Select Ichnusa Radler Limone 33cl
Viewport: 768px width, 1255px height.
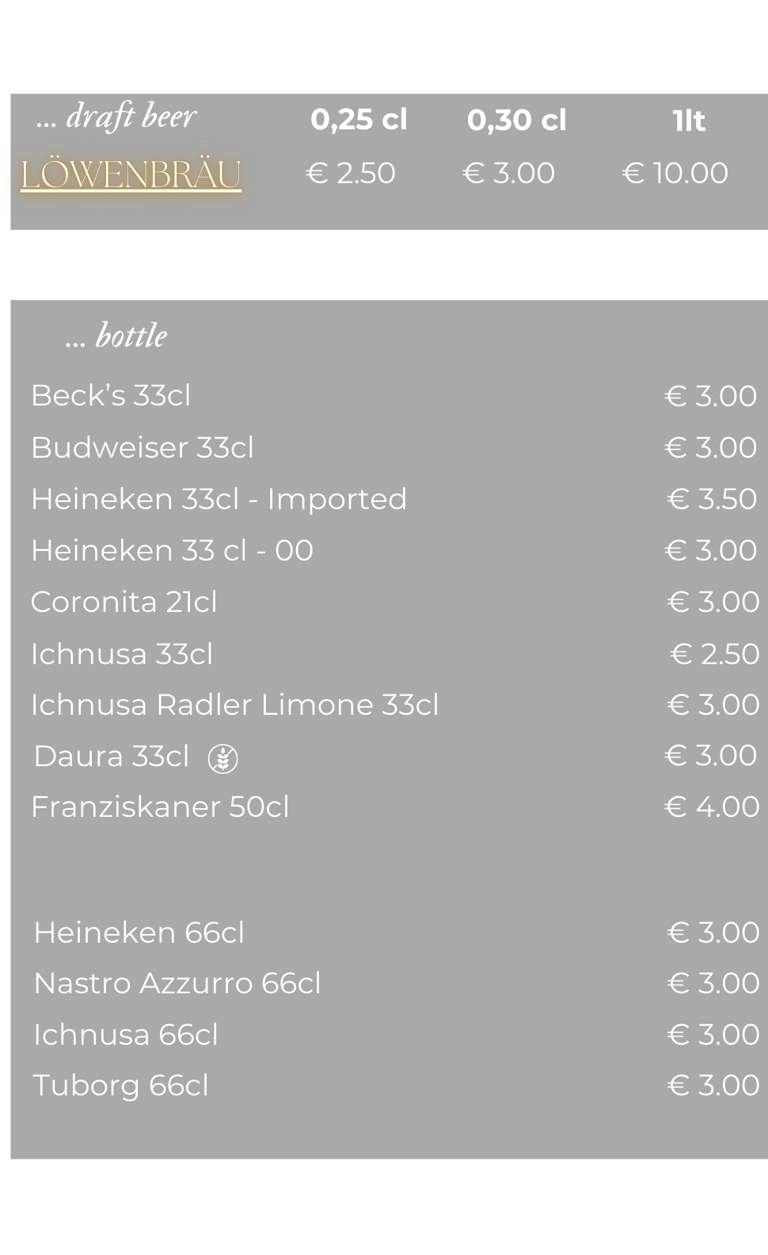234,704
